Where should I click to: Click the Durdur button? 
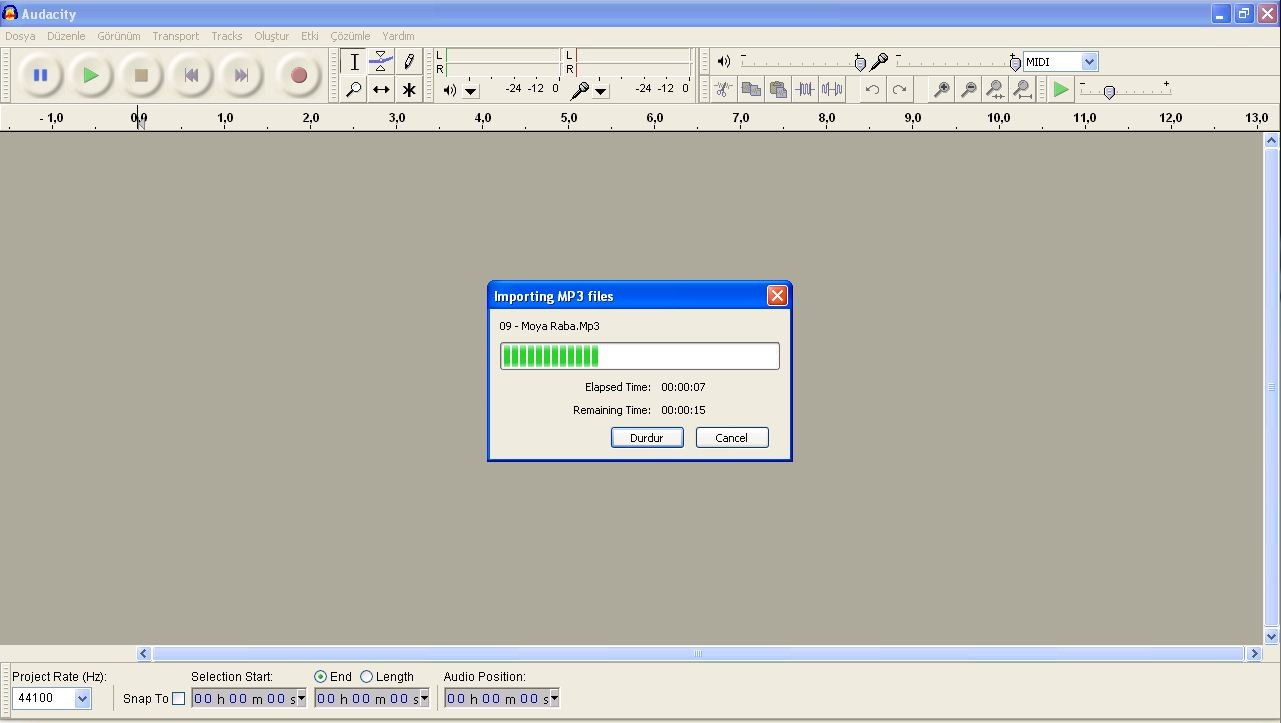pyautogui.click(x=647, y=438)
